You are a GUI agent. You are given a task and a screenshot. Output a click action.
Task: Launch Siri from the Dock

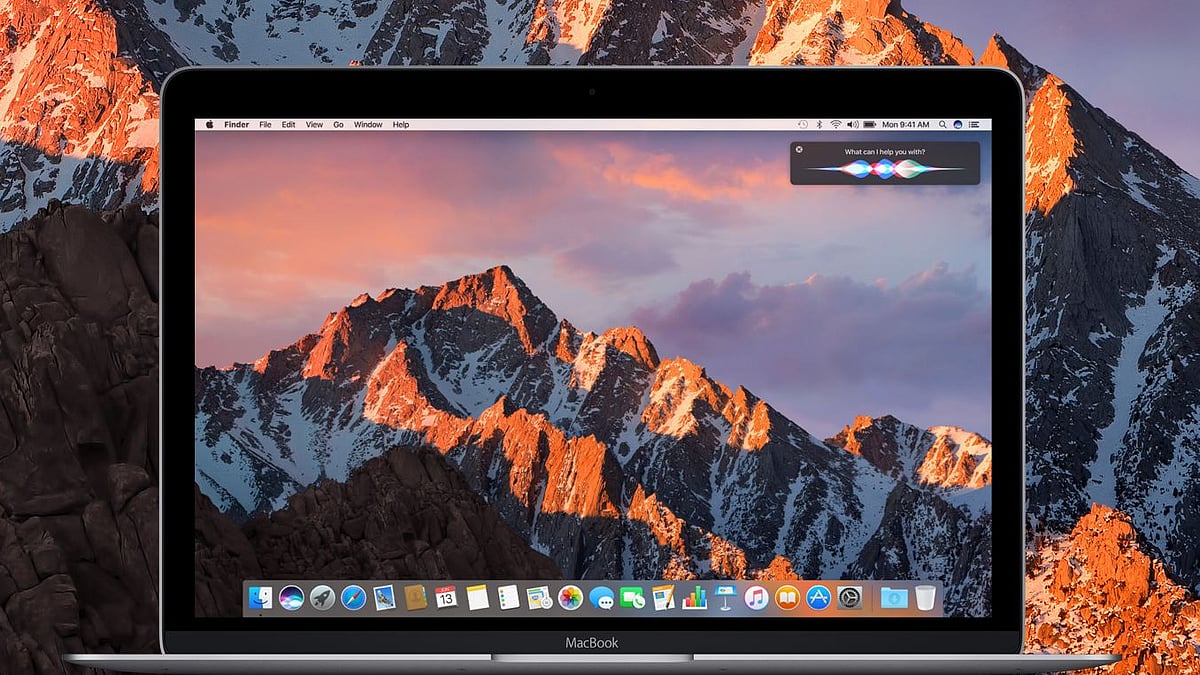(292, 597)
